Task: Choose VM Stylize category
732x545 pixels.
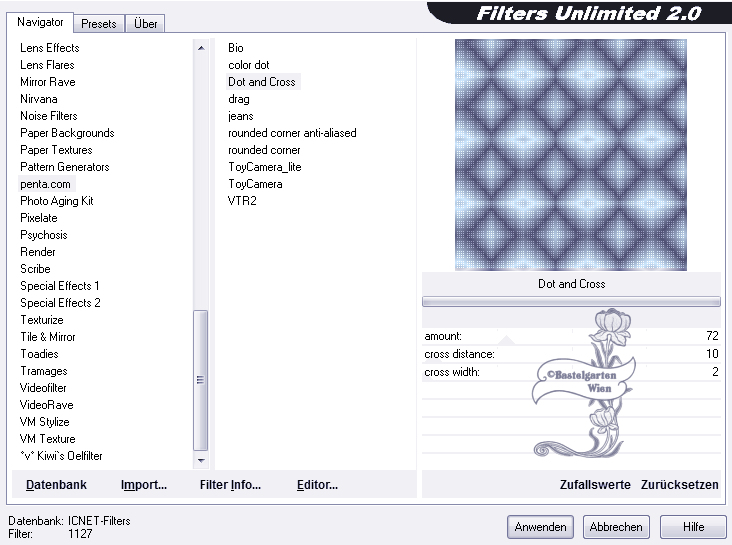Action: click(44, 422)
